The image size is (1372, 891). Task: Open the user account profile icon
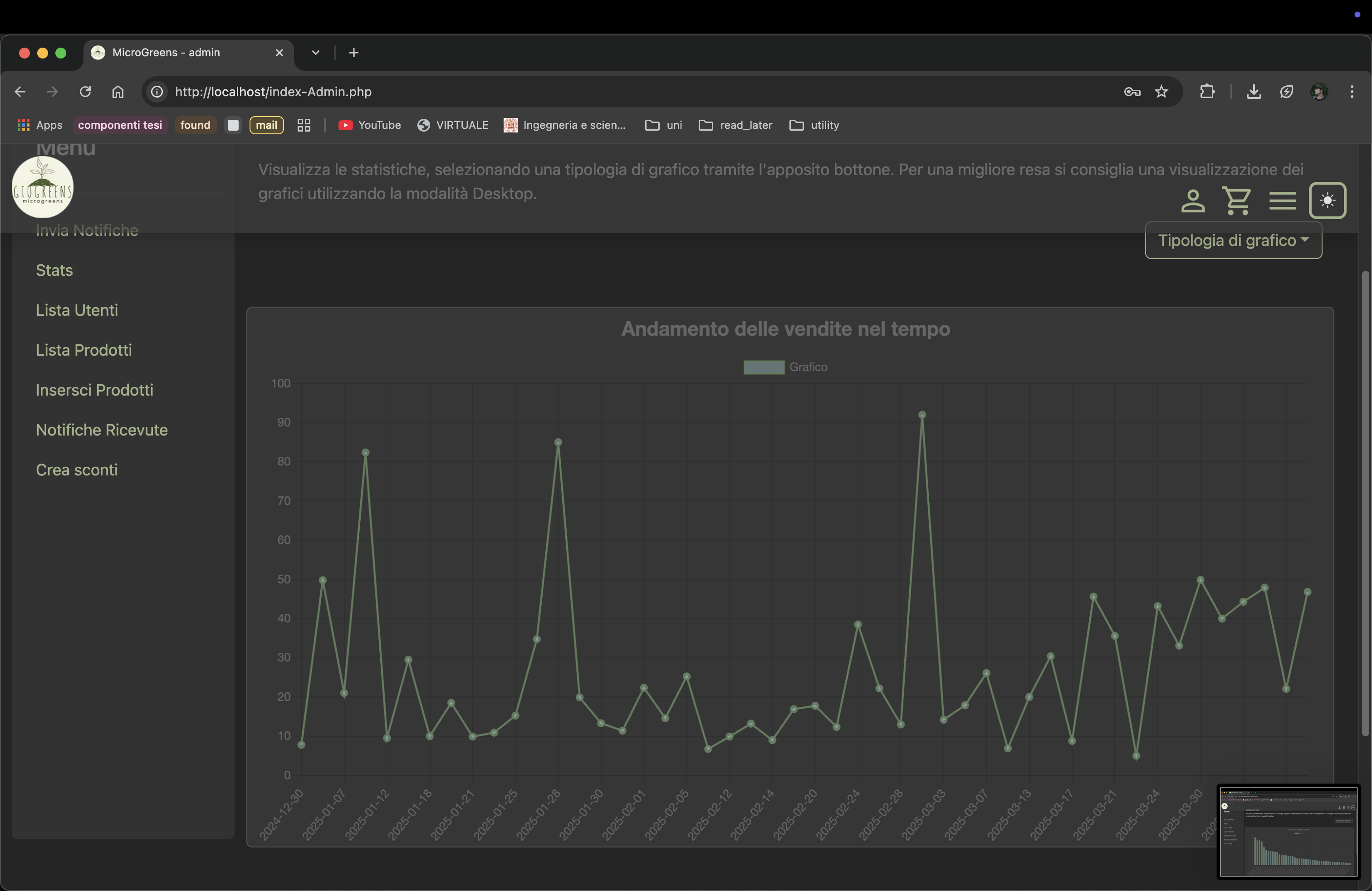pos(1193,201)
